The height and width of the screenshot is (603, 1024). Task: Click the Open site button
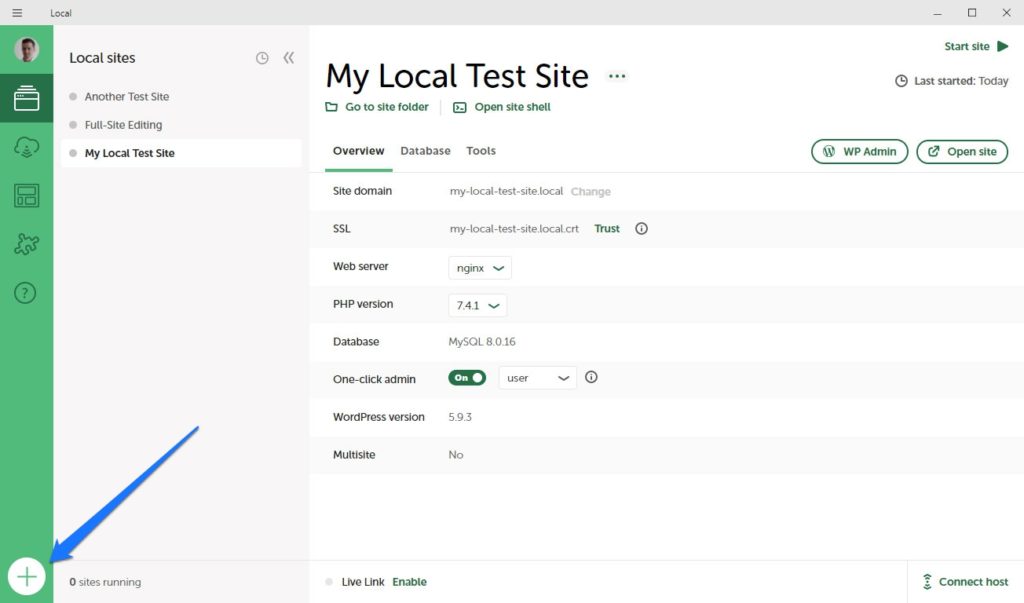962,152
